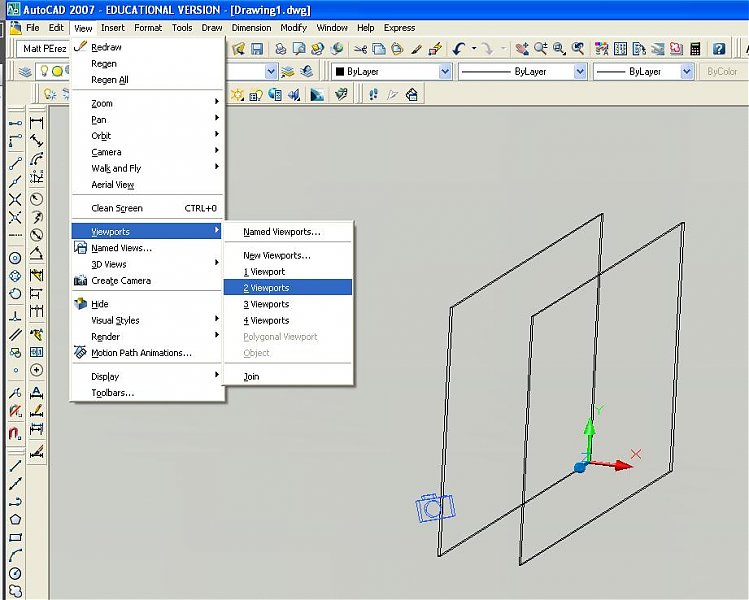Open the Linetype ByLayer dropdown
Viewport: 749px width, 600px height.
coord(522,72)
